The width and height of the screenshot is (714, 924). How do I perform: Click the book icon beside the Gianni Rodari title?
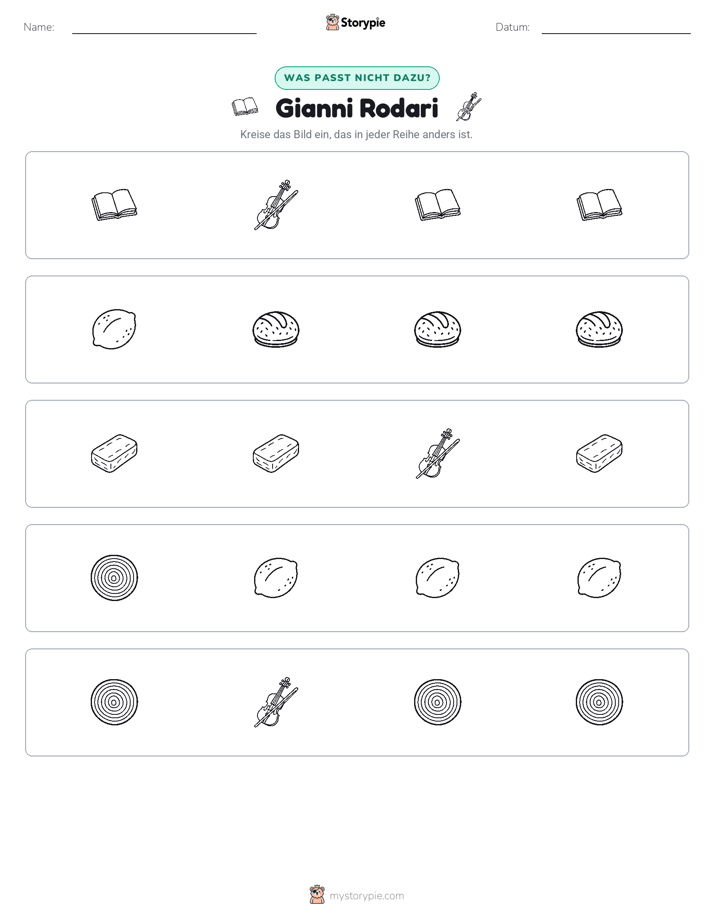(x=244, y=107)
